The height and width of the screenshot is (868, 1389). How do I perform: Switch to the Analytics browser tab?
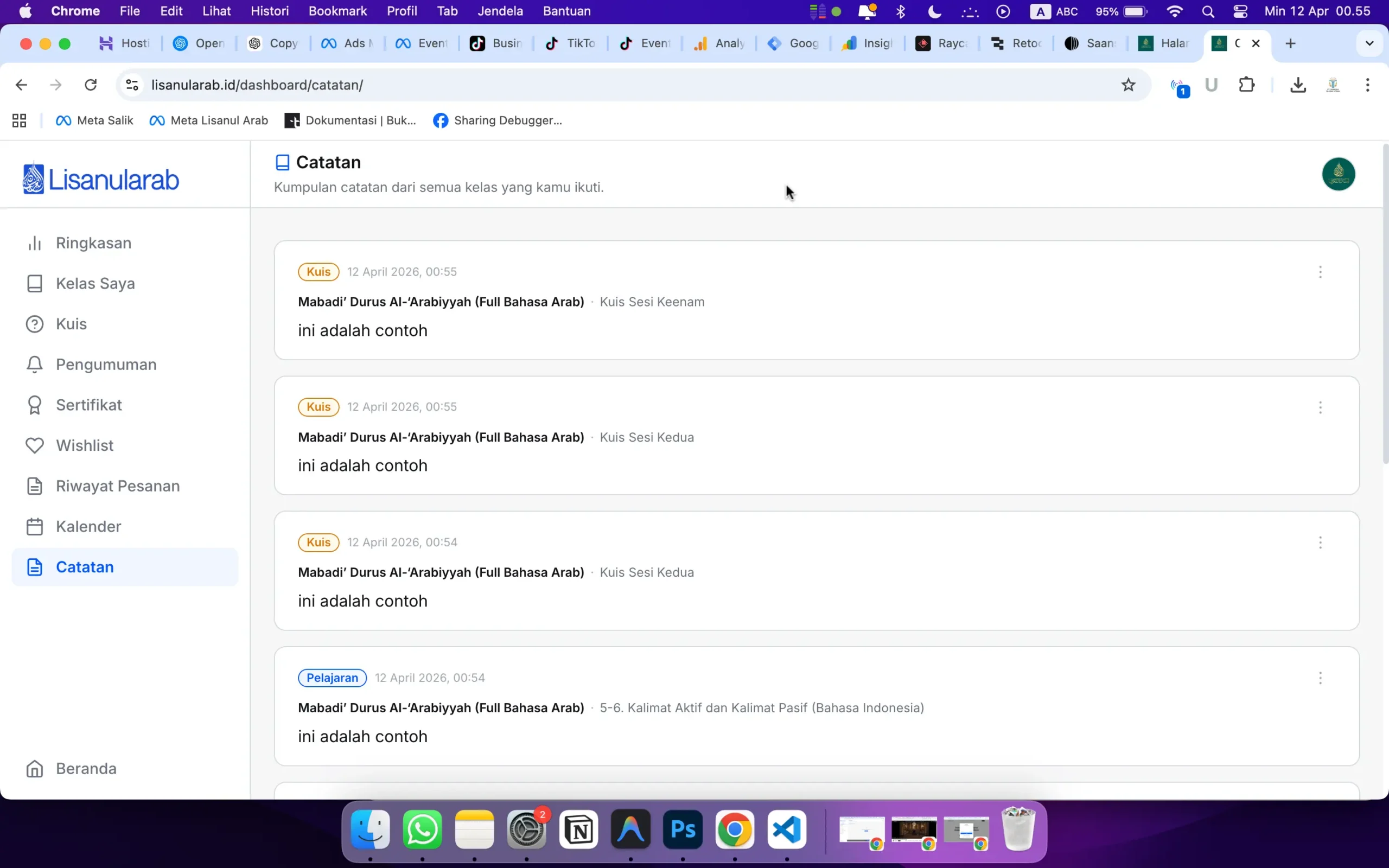(719, 43)
